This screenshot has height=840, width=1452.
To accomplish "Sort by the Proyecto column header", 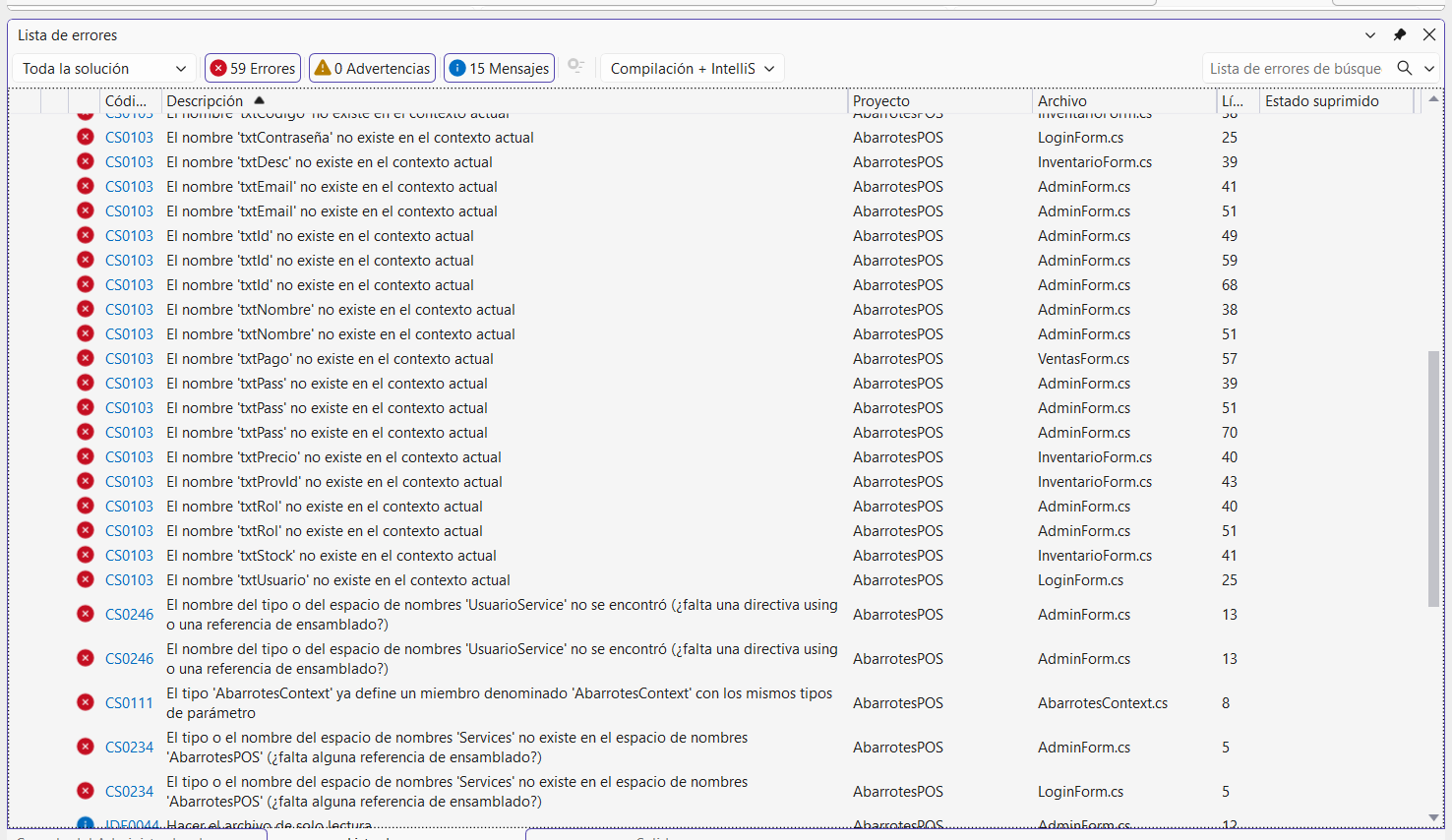I will click(881, 100).
